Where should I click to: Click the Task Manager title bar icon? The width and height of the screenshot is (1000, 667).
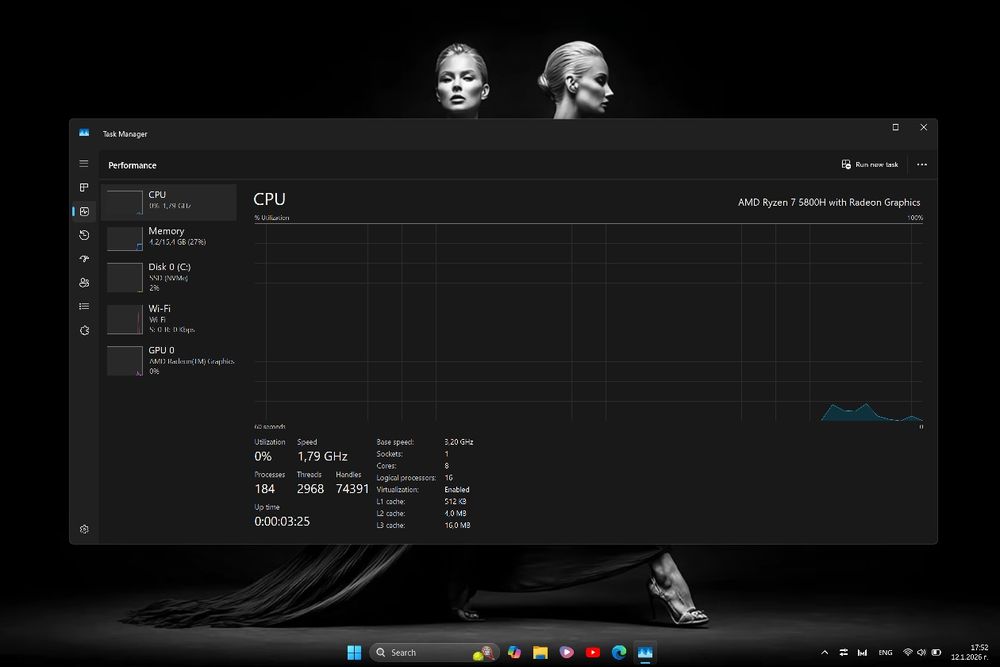pyautogui.click(x=84, y=133)
